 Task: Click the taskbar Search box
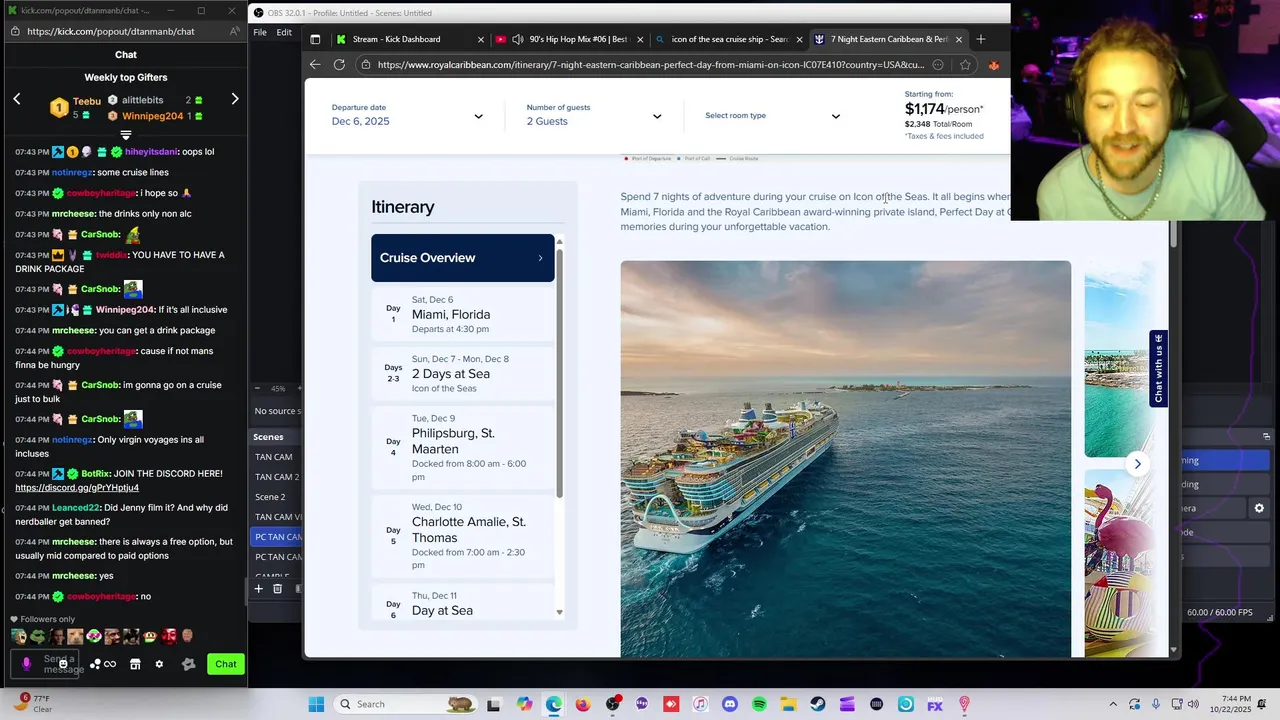coord(405,704)
